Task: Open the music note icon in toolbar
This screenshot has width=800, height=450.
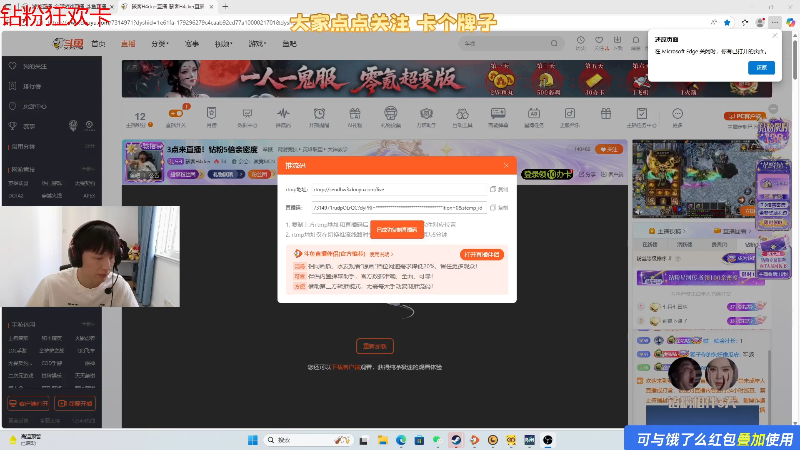Action: click(569, 113)
